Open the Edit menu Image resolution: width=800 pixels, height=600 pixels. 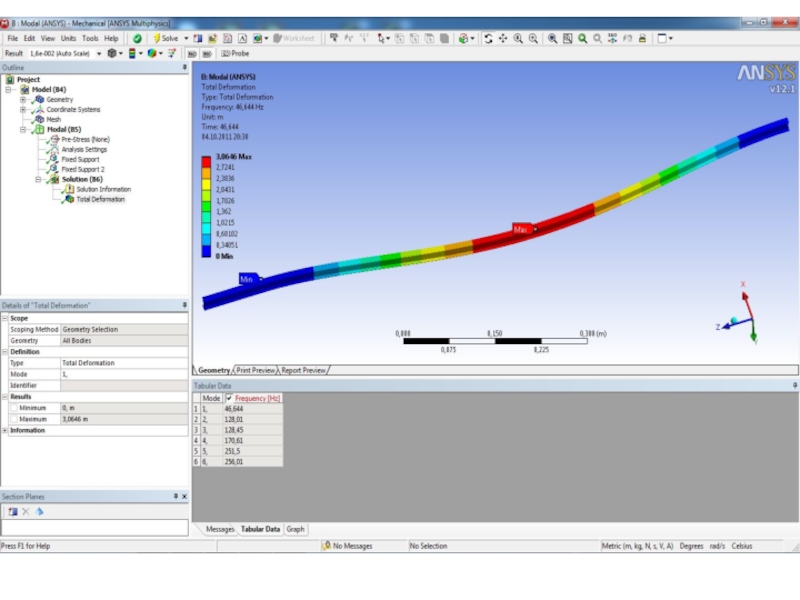(30, 38)
